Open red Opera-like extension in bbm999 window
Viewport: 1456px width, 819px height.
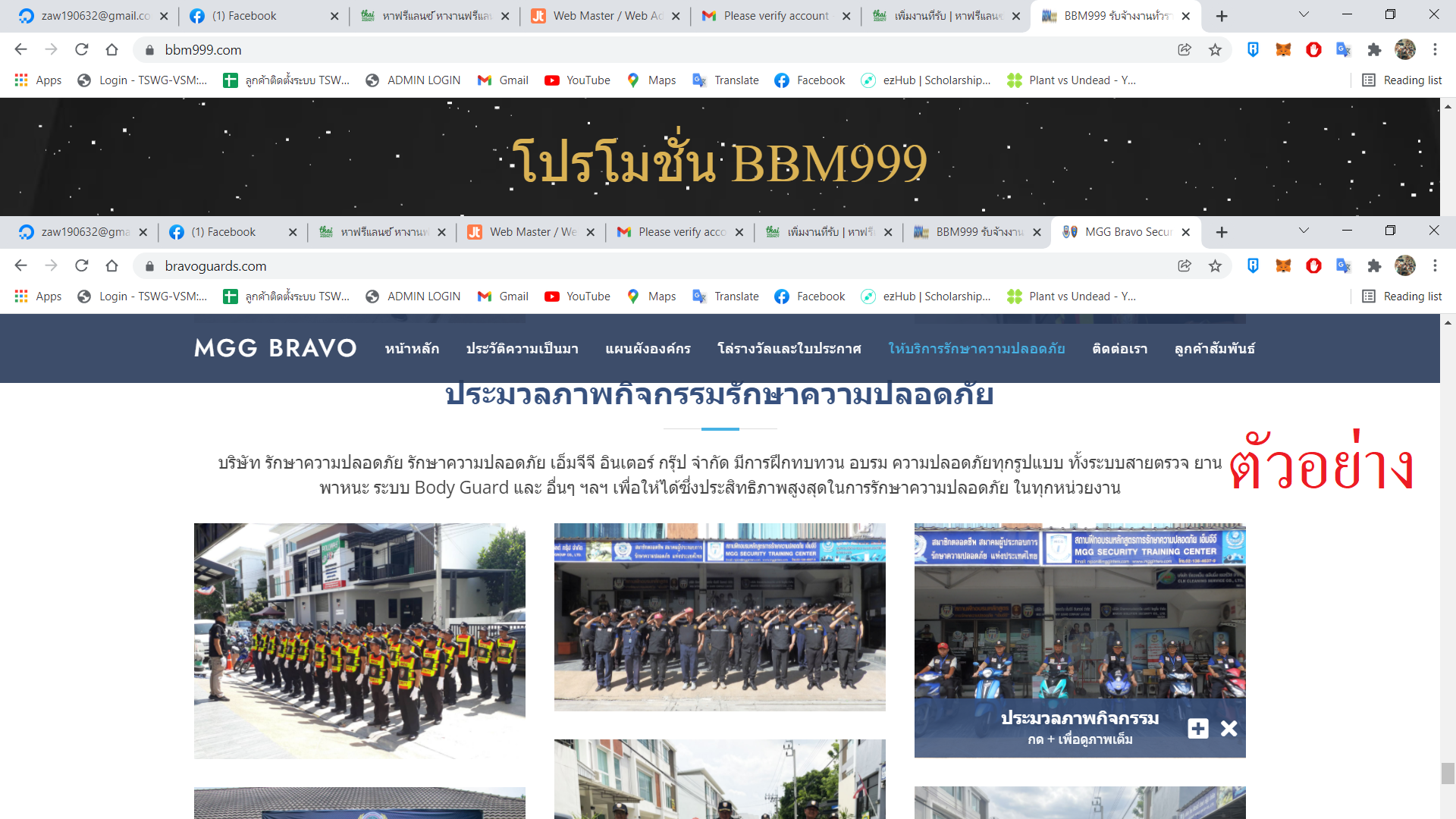(1313, 49)
